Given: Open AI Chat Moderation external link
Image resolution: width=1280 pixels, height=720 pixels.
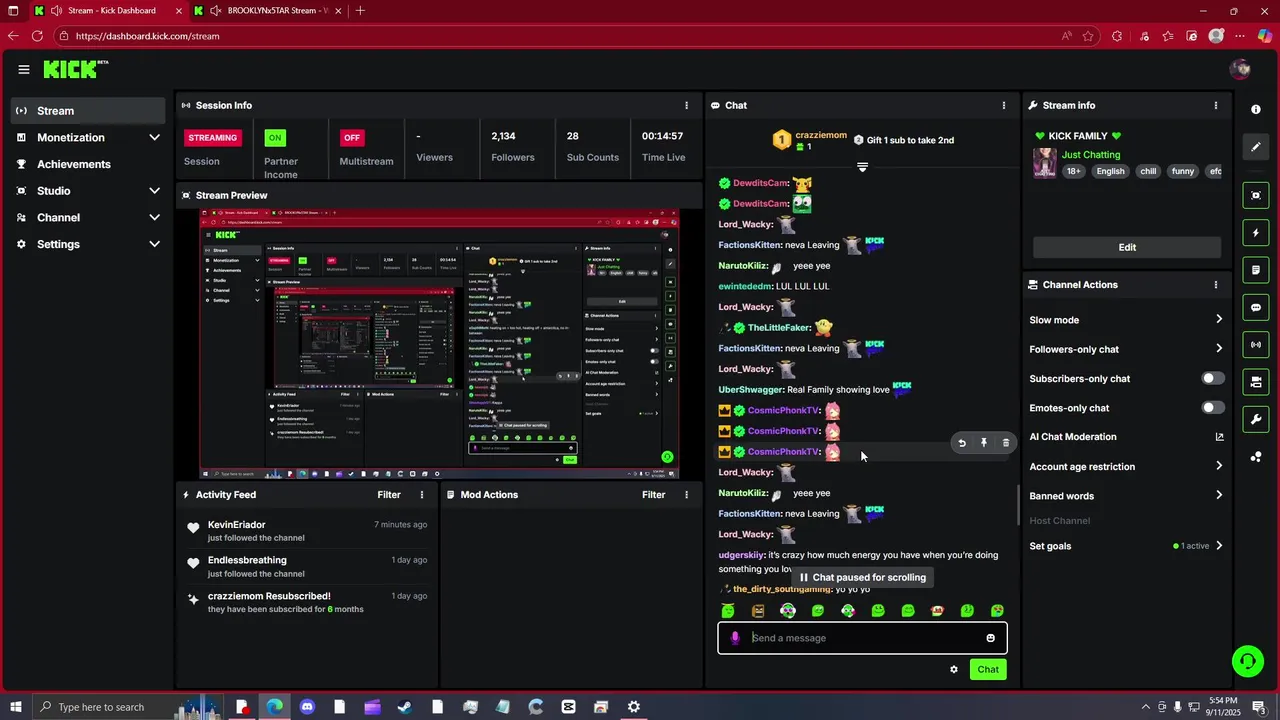Looking at the screenshot, I should click(x=1219, y=437).
